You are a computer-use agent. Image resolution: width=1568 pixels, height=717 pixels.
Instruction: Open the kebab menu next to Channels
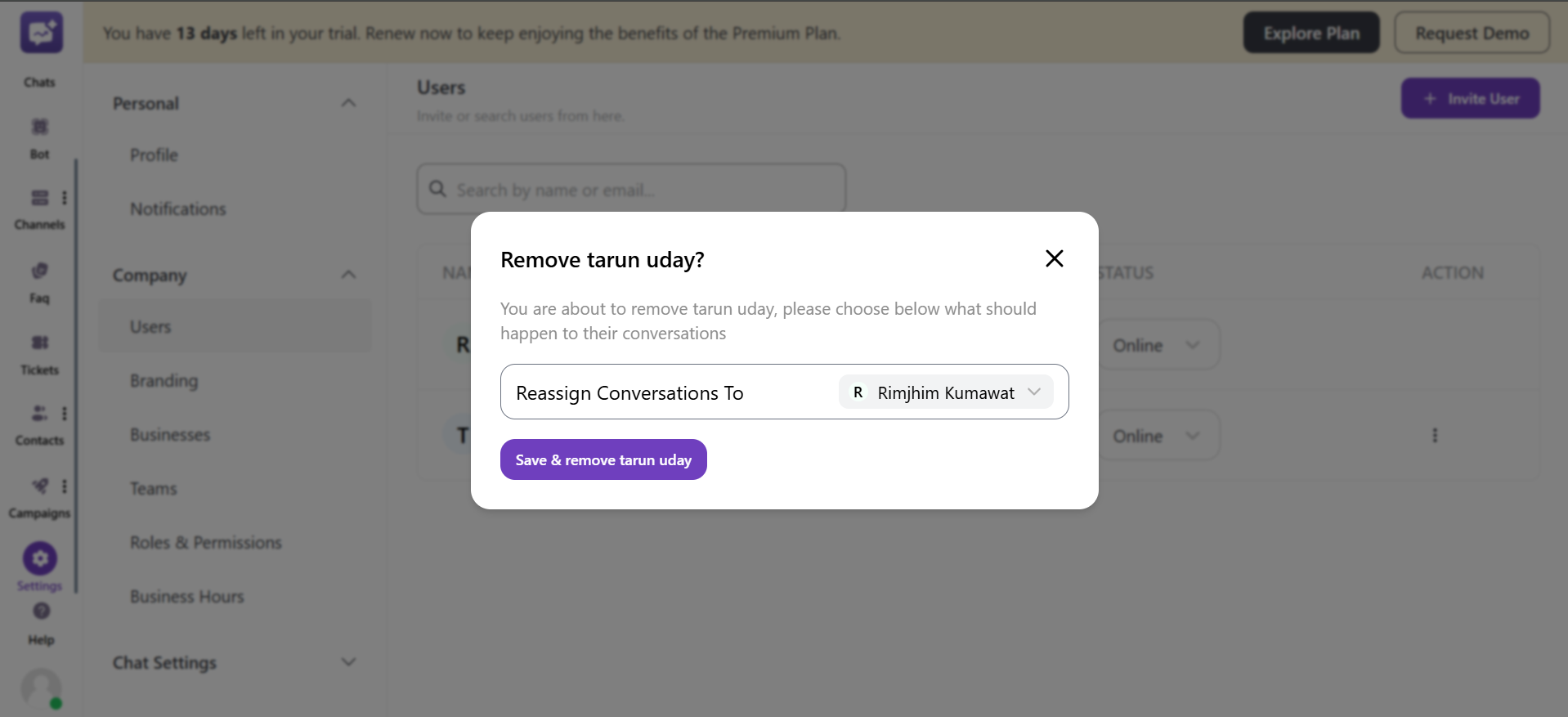65,197
